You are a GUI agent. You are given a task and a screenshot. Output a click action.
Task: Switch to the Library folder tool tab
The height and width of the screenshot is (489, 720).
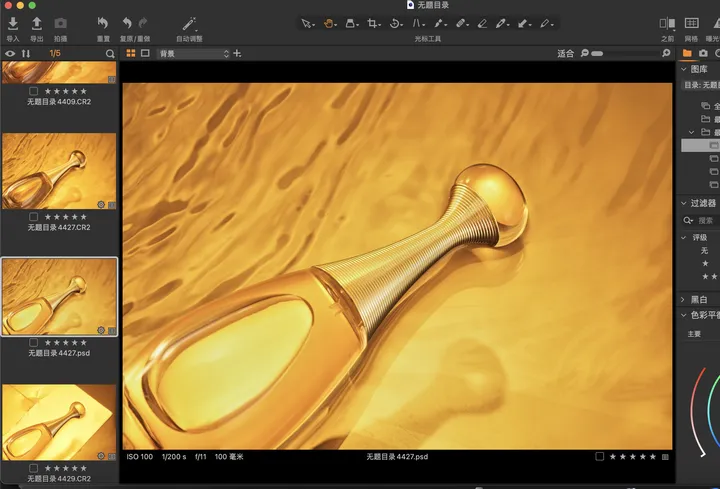tap(687, 53)
